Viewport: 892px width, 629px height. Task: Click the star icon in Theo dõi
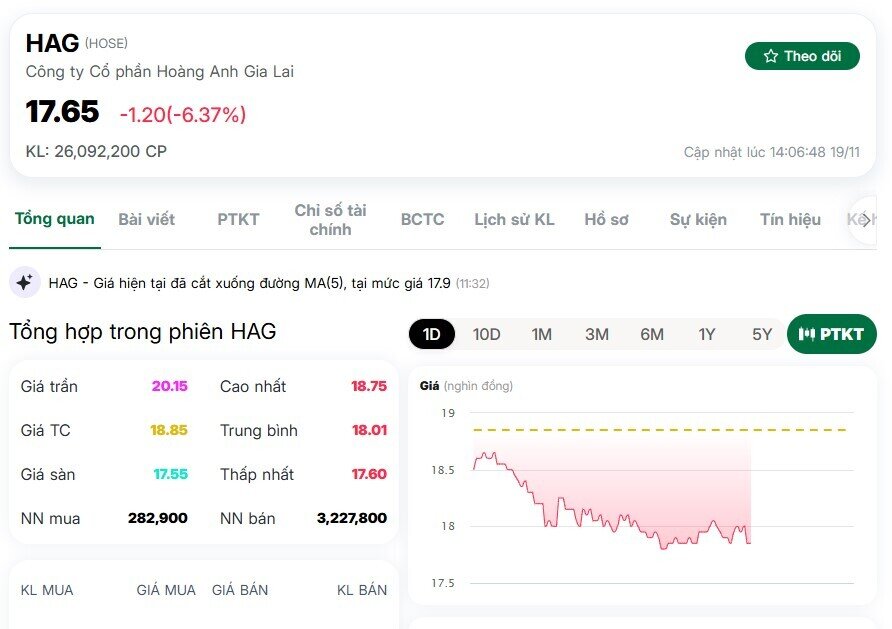770,56
